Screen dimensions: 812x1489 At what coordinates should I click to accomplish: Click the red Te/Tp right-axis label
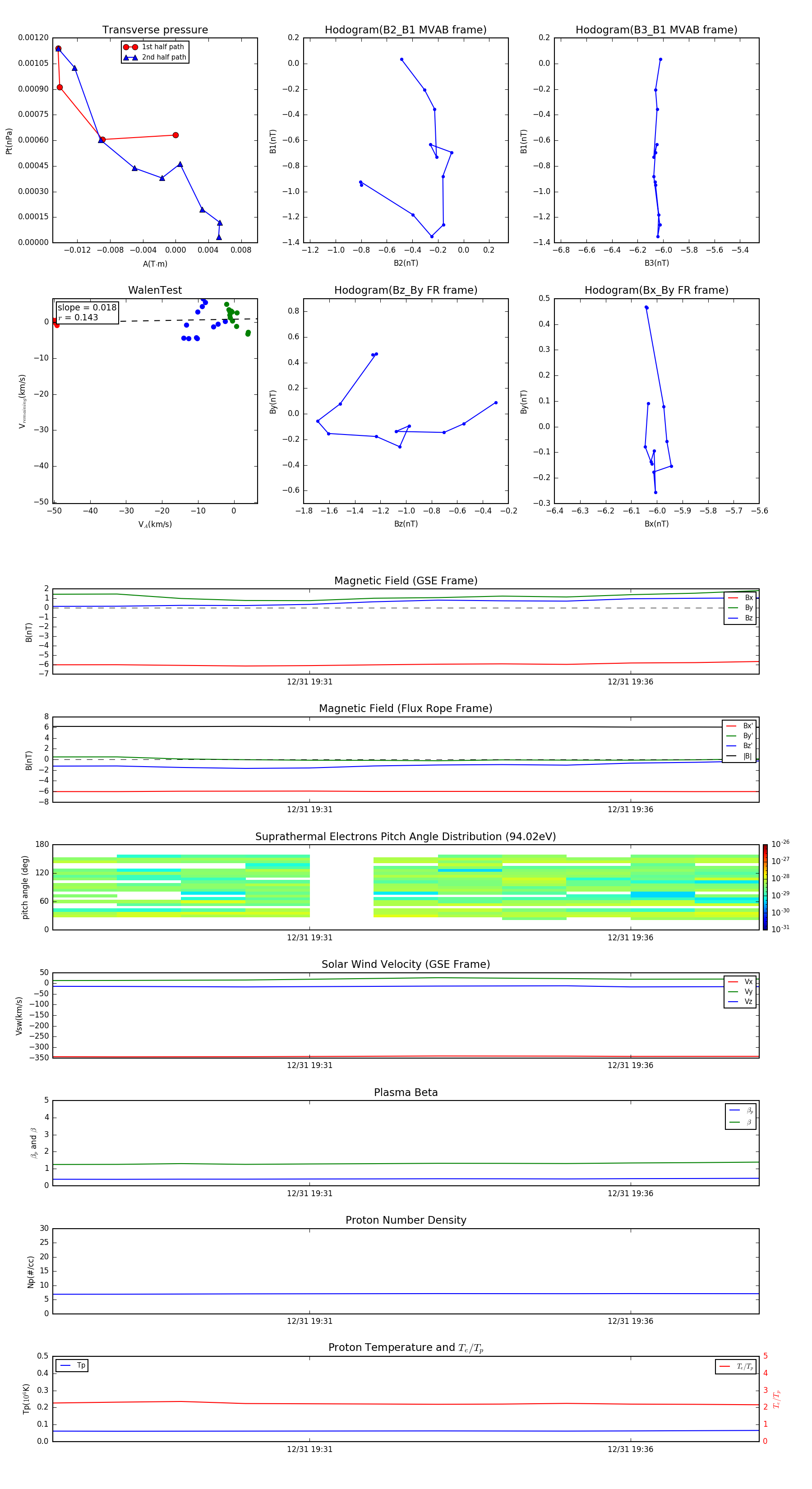pyautogui.click(x=777, y=1399)
